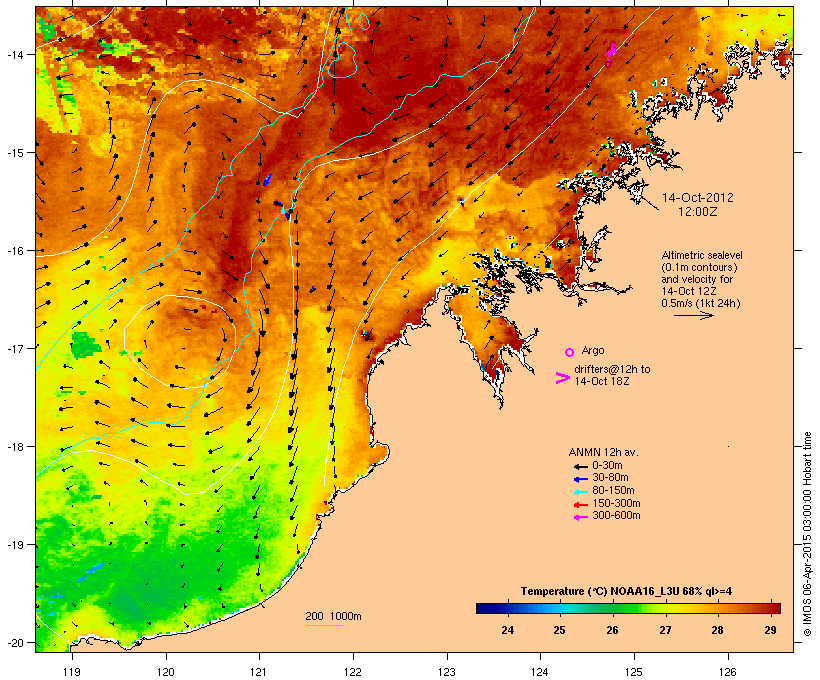
Task: Click the temperature colorbar near 24
Action: click(507, 608)
